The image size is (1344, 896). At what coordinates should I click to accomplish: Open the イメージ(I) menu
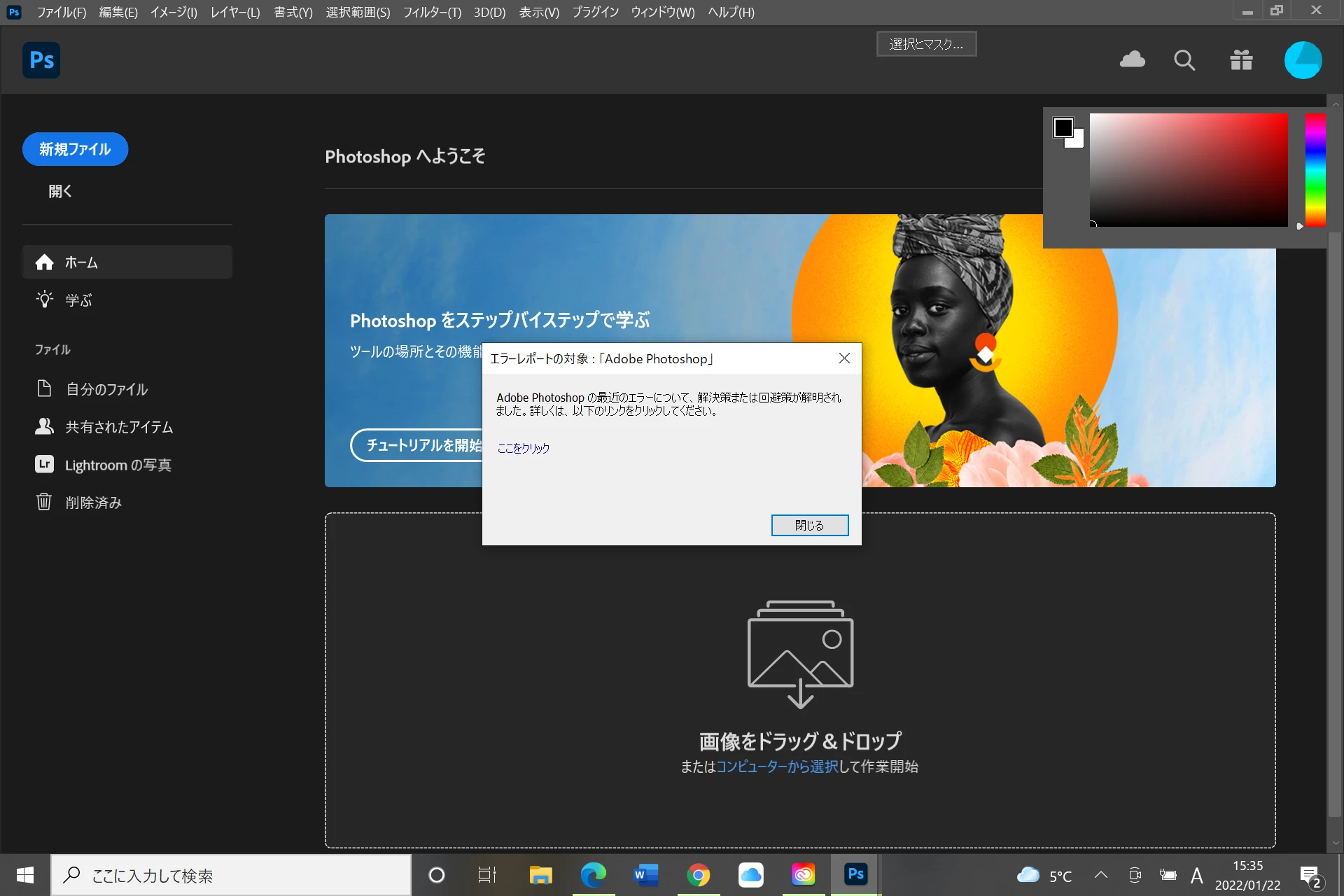(174, 12)
